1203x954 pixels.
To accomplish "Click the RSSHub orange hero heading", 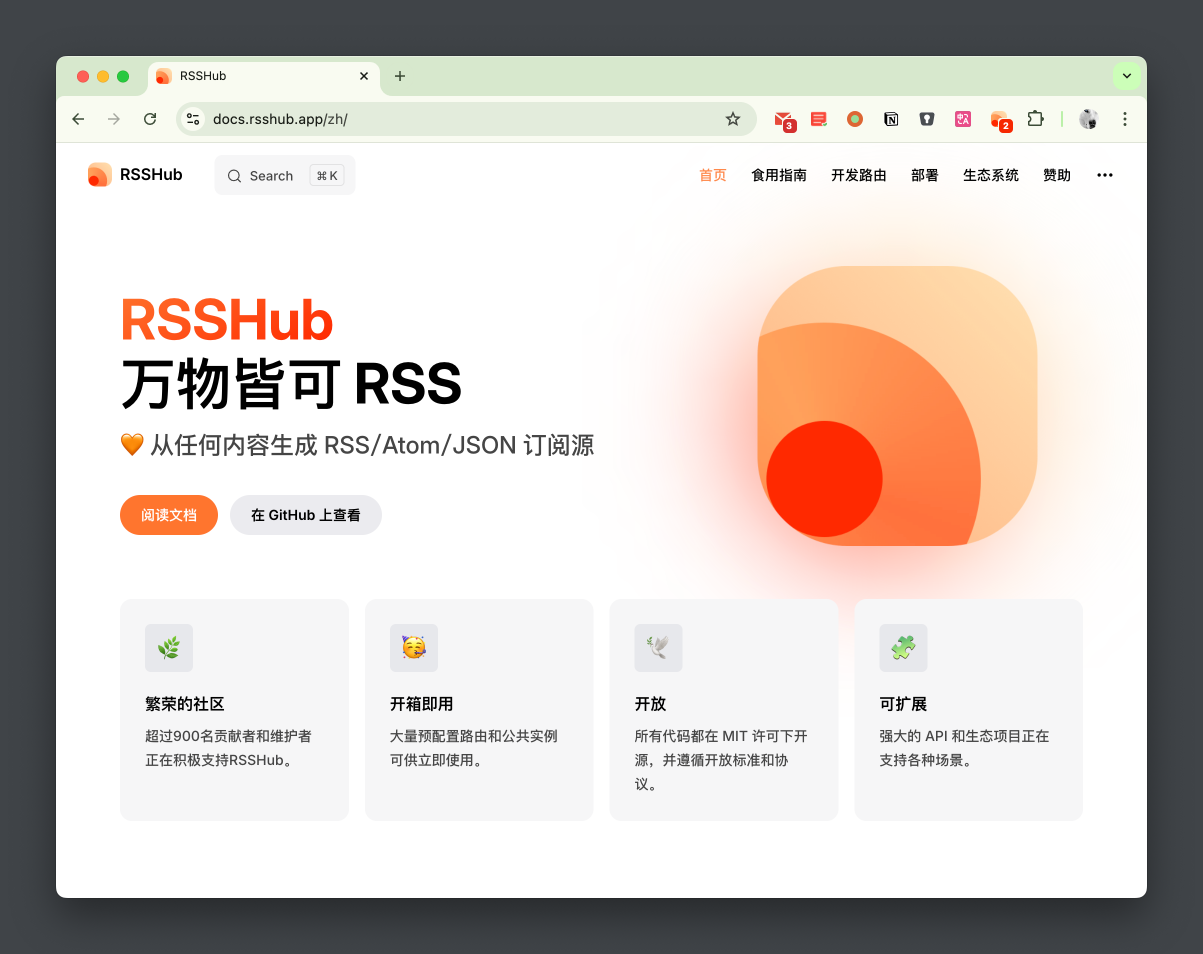I will (227, 321).
